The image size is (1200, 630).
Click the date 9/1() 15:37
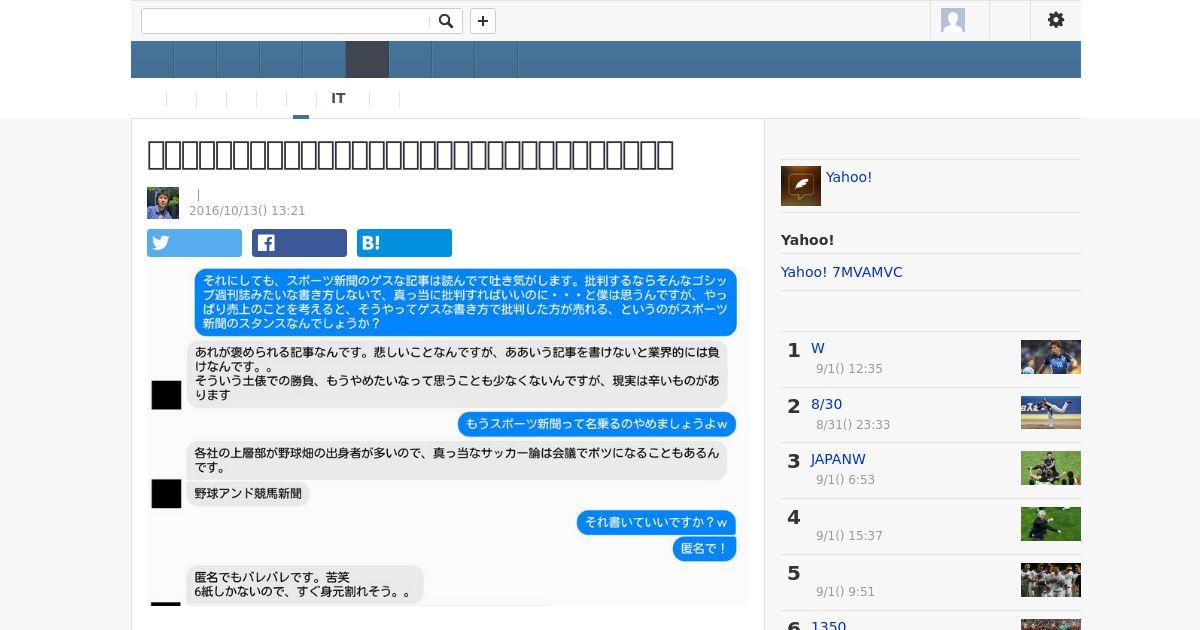point(849,536)
